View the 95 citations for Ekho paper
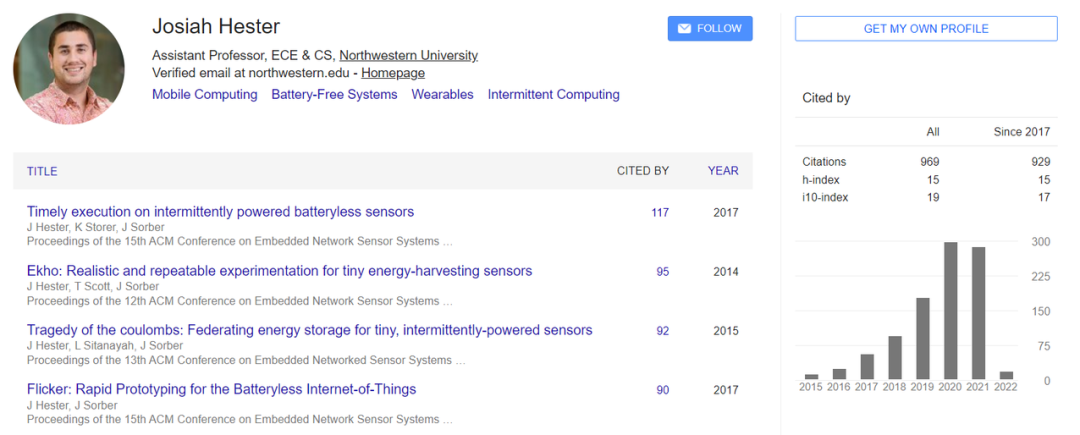Viewport: 1080px width, 435px height. pyautogui.click(x=662, y=272)
